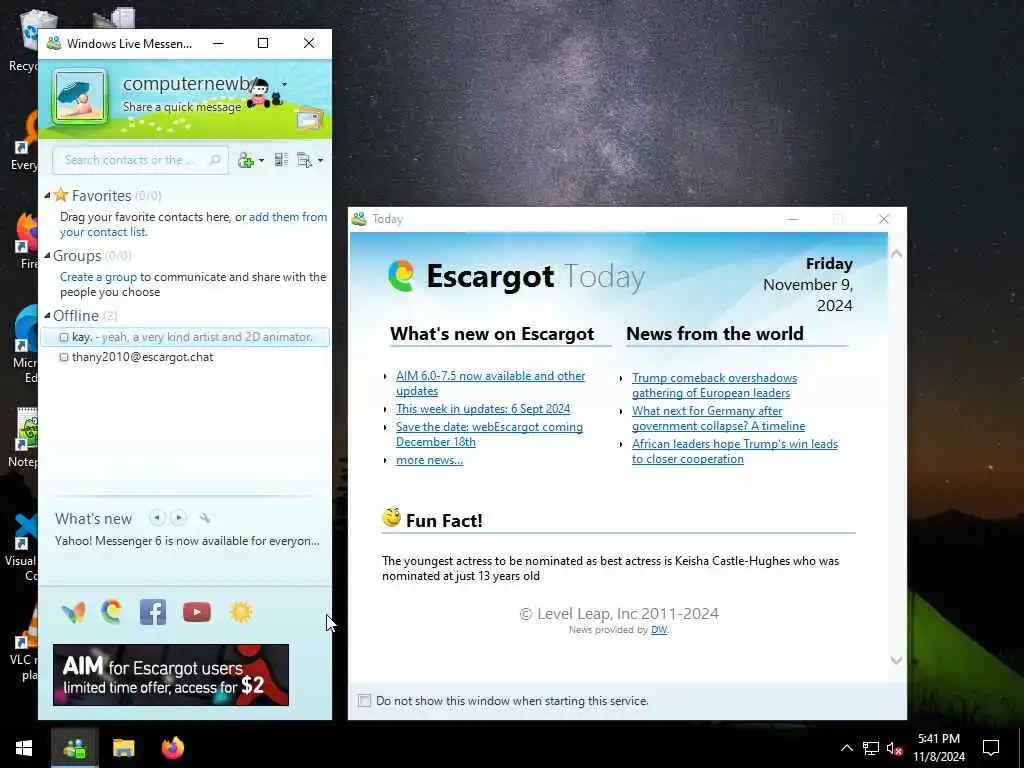Screen dimensions: 1024x768
Task: Click the DW news provider link
Action: pyautogui.click(x=659, y=630)
